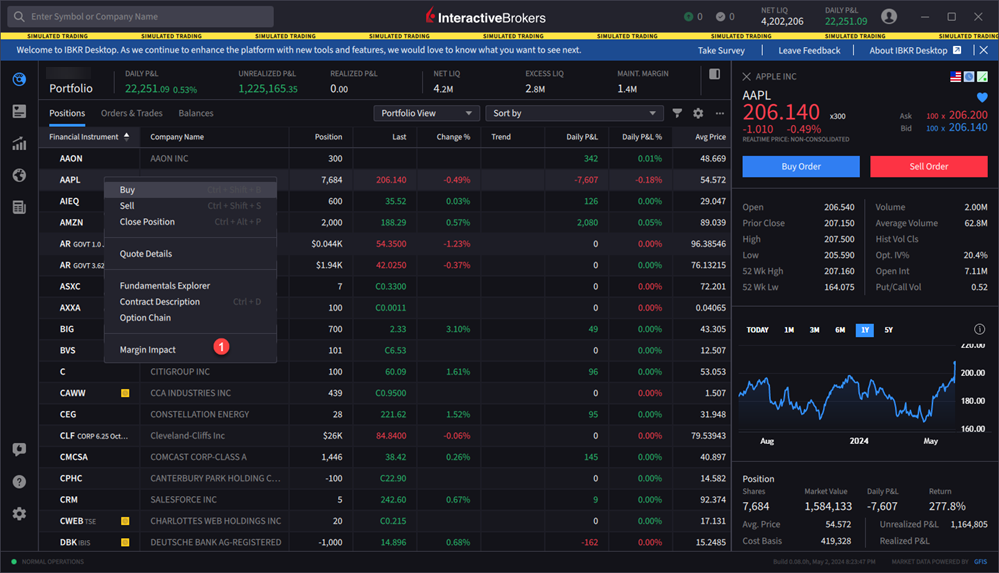This screenshot has height=573, width=999.
Task: Open the feedback chat bubble sidebar icon
Action: (x=19, y=449)
